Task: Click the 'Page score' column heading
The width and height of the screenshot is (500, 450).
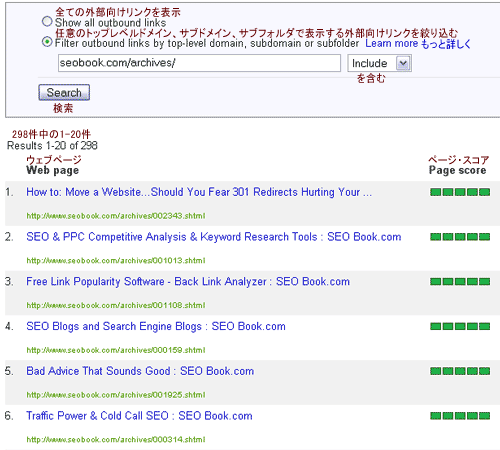Action: (x=457, y=170)
